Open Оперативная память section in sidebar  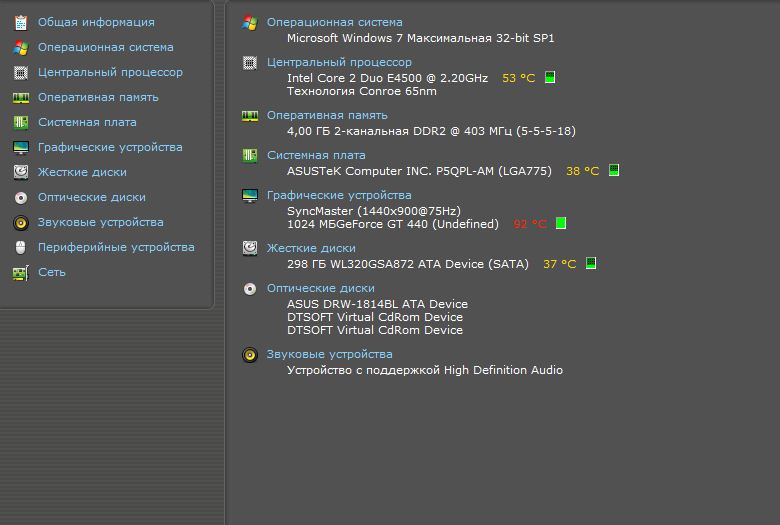[x=98, y=98]
